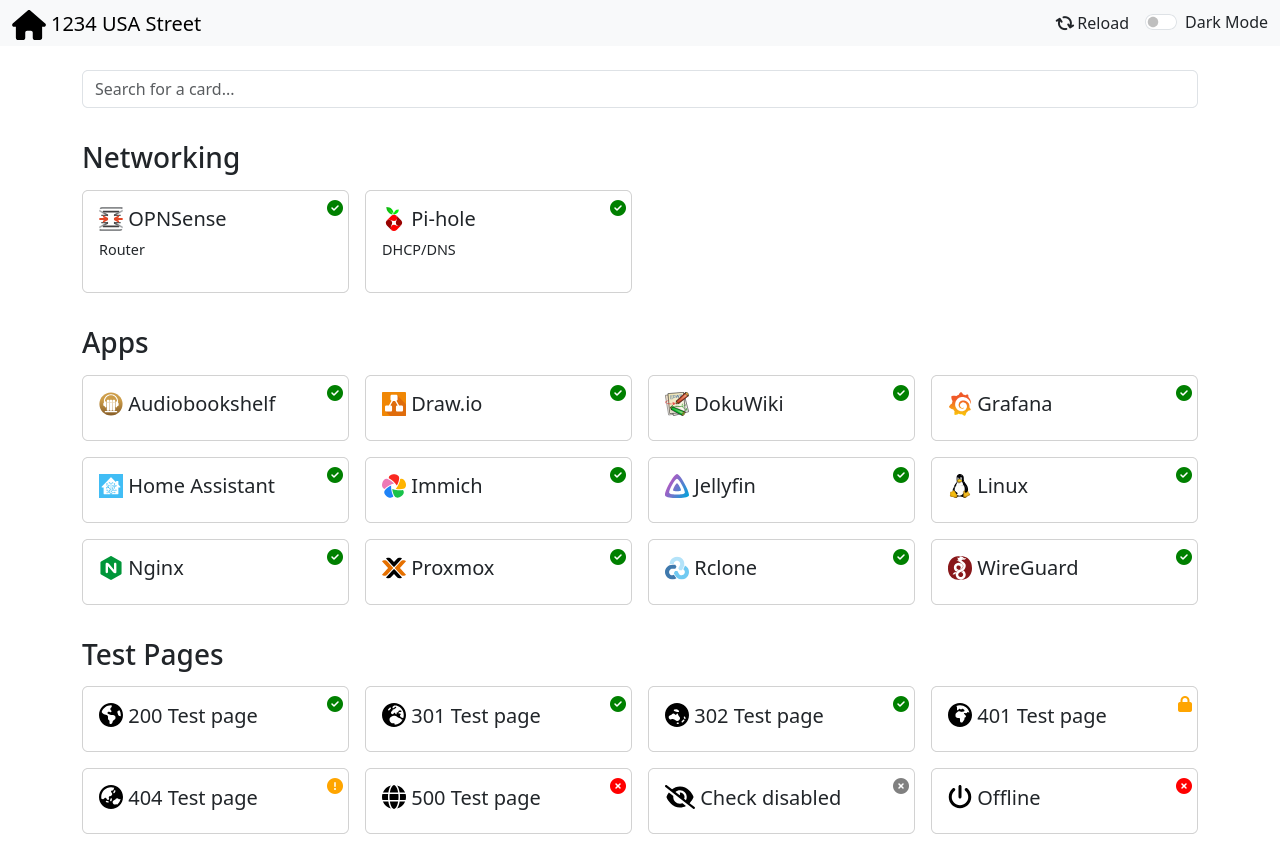This screenshot has height=866, width=1280.
Task: Click the Jellyfin triangle icon
Action: pyautogui.click(x=677, y=486)
